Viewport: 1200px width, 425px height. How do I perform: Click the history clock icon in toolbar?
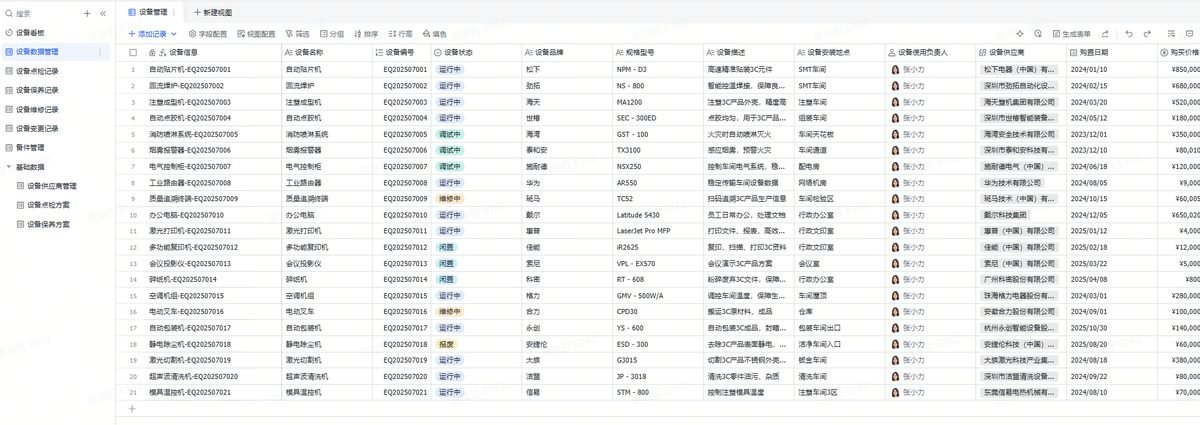(1039, 33)
